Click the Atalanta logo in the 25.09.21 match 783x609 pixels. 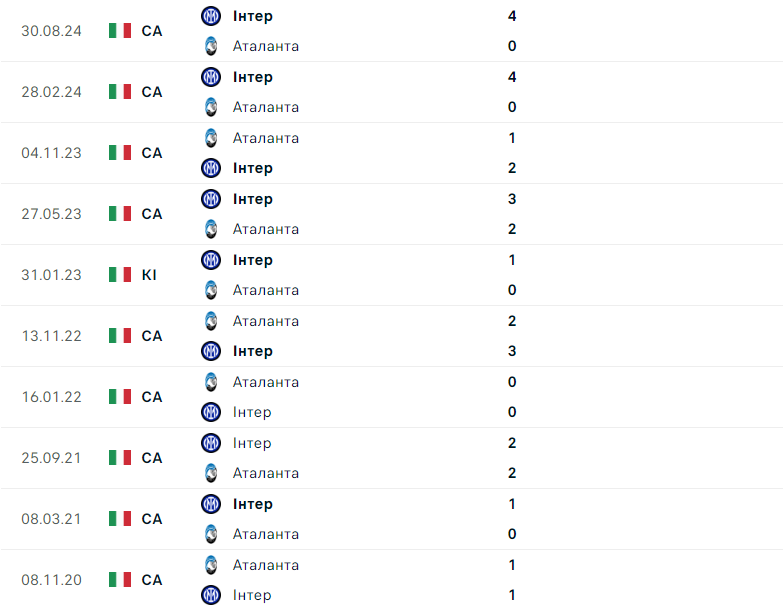click(210, 473)
